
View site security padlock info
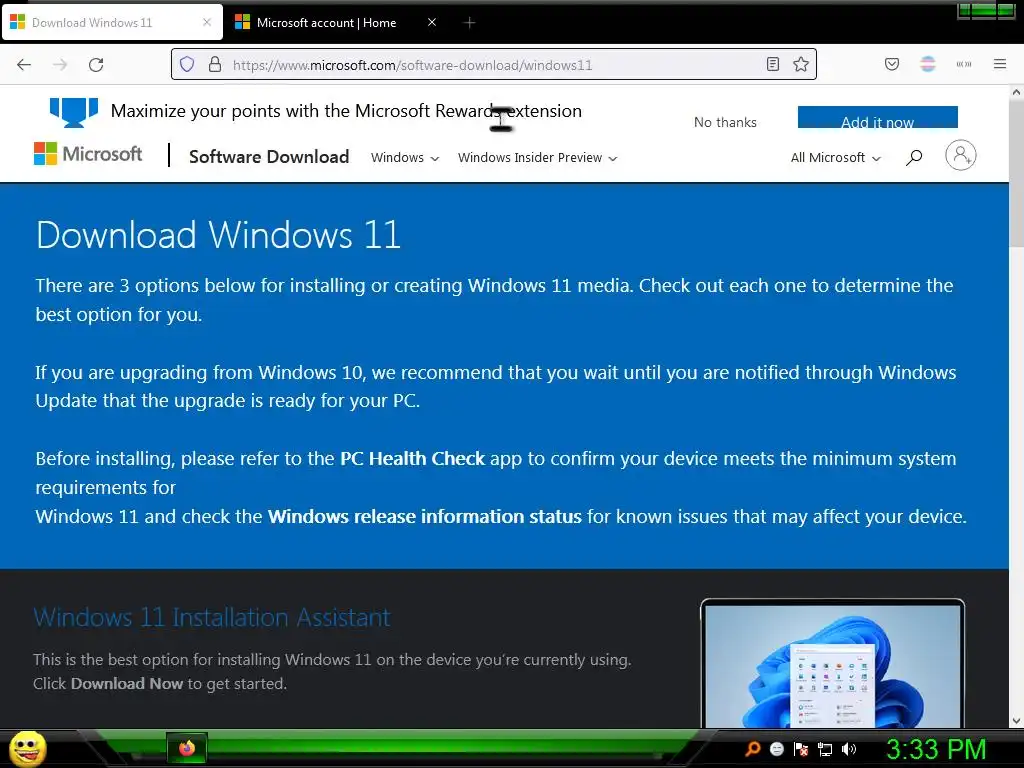click(x=215, y=65)
